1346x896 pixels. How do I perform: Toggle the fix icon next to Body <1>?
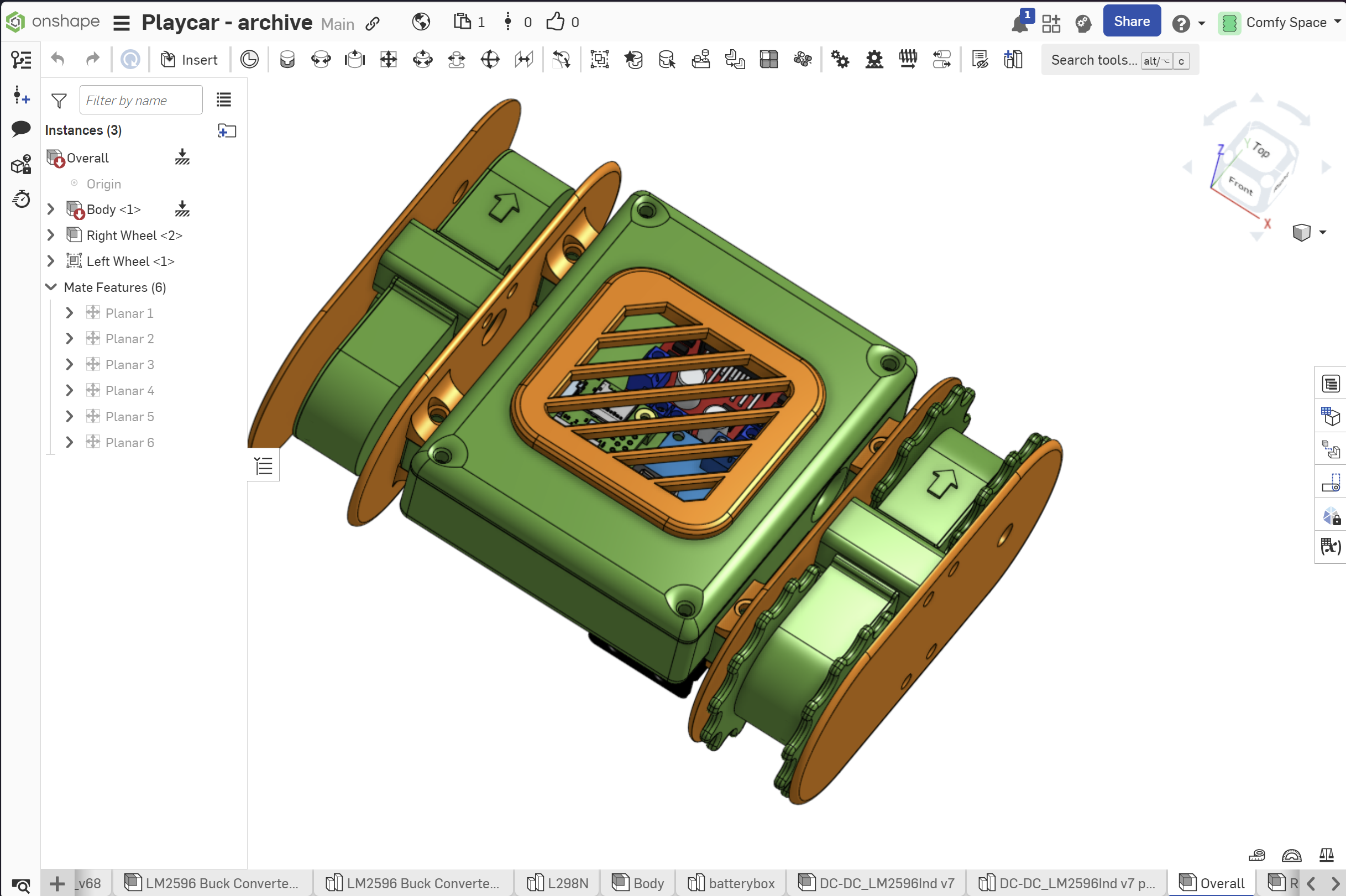pos(182,209)
